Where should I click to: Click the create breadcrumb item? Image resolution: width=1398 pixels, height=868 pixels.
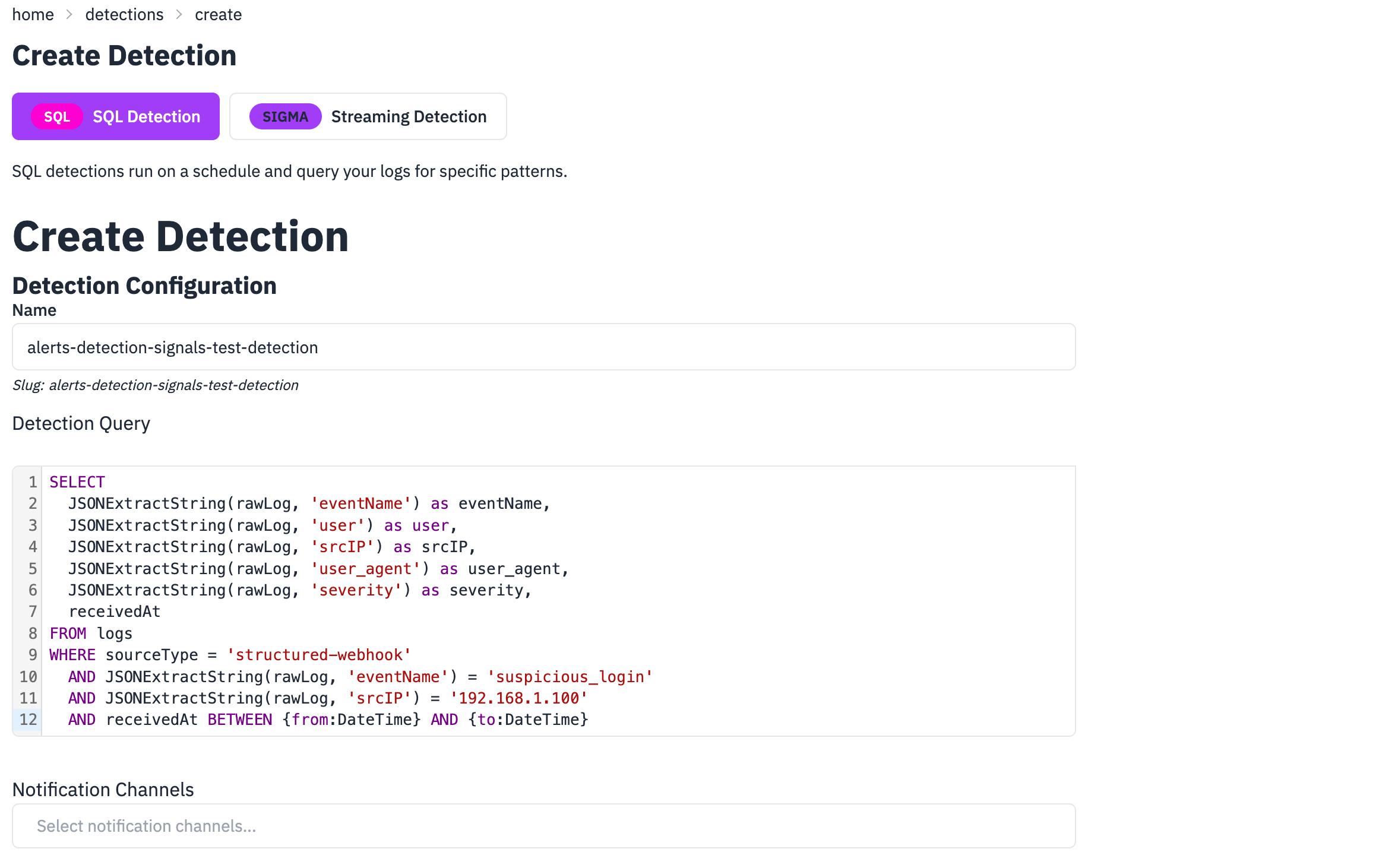click(x=218, y=14)
